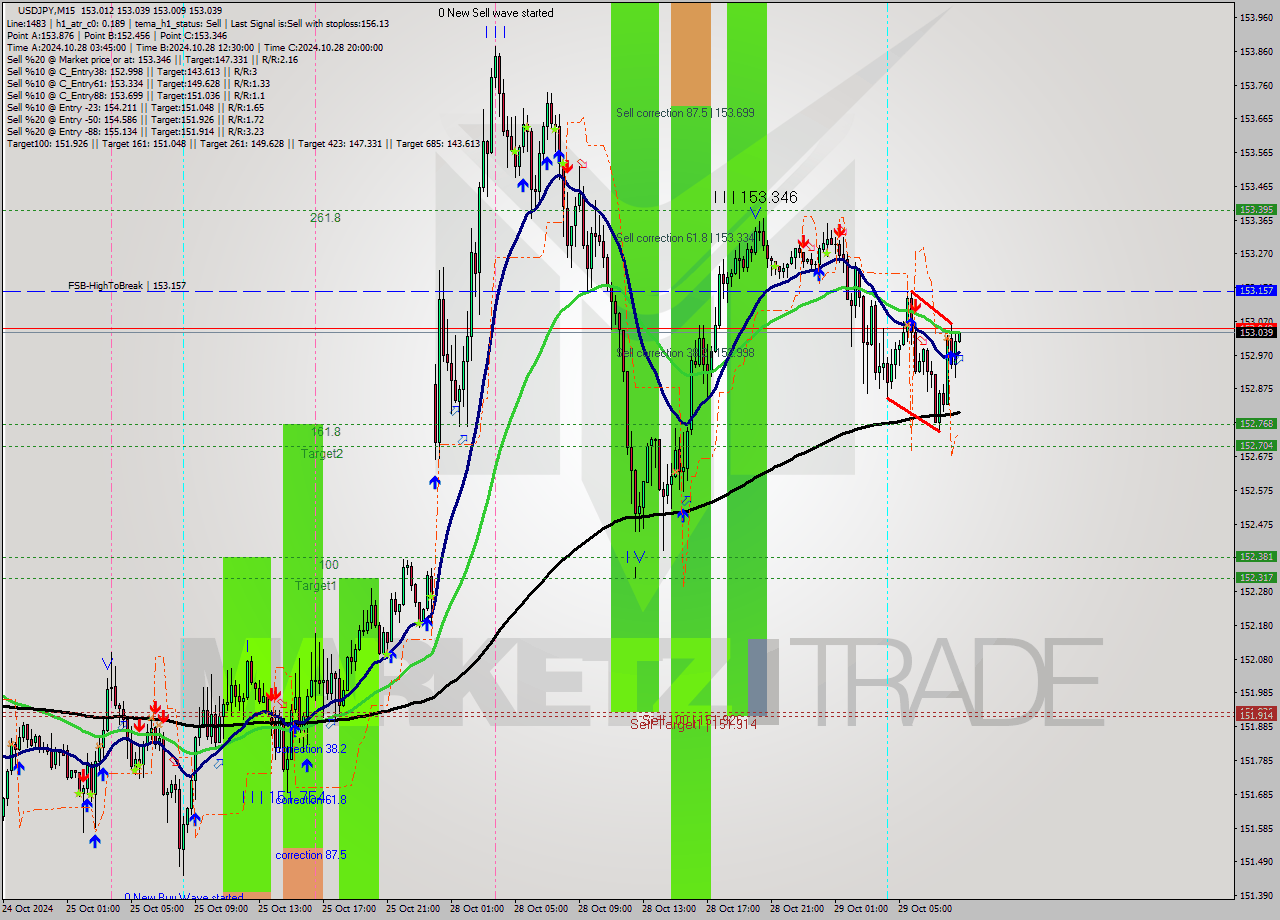Select the 'Sell correction 61.8 | 153.334' label
Screen dimensions: 1280x920
point(685,238)
